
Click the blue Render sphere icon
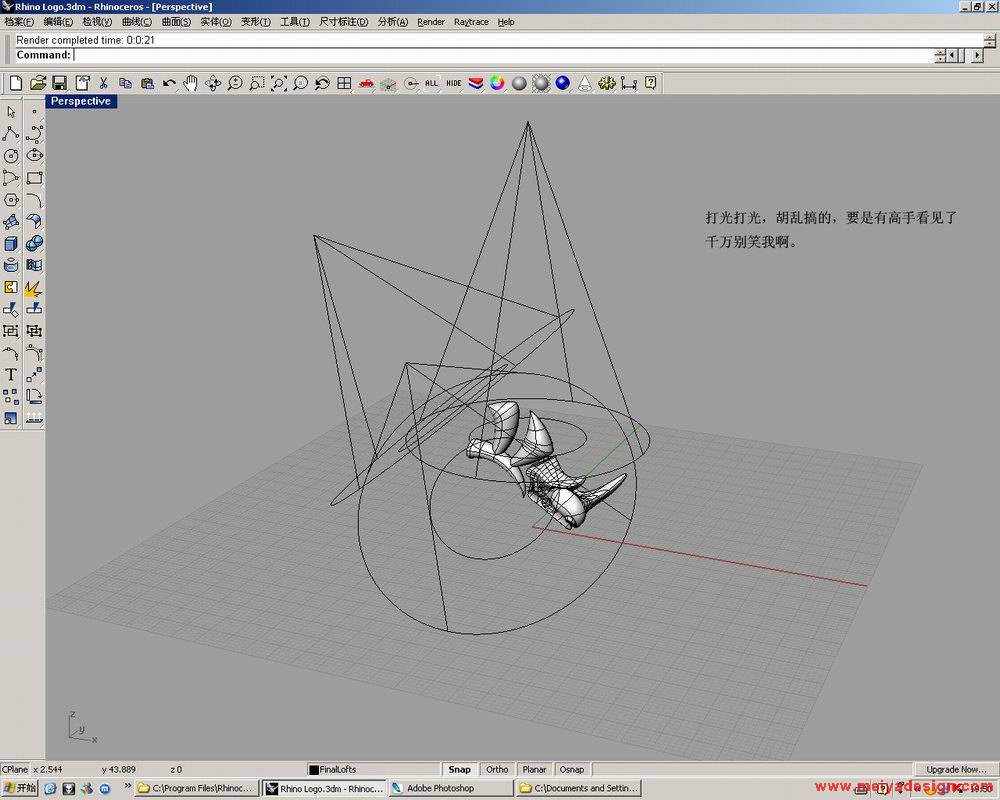coord(562,83)
